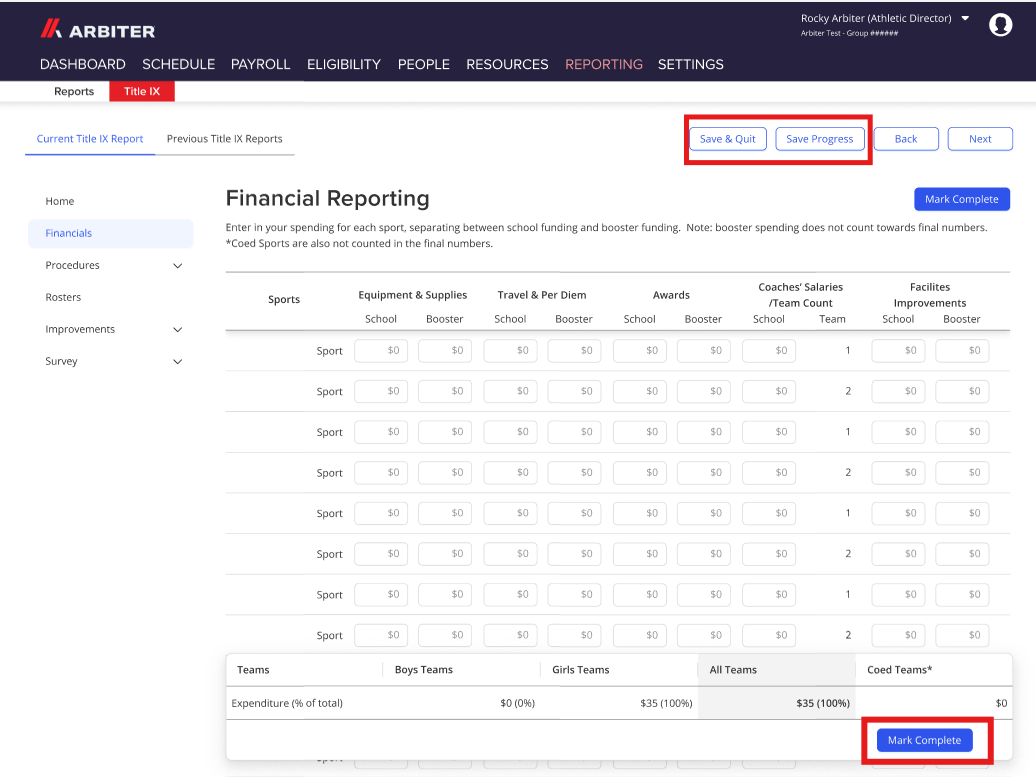Open the People menu
The width and height of the screenshot is (1036, 777).
click(x=424, y=64)
